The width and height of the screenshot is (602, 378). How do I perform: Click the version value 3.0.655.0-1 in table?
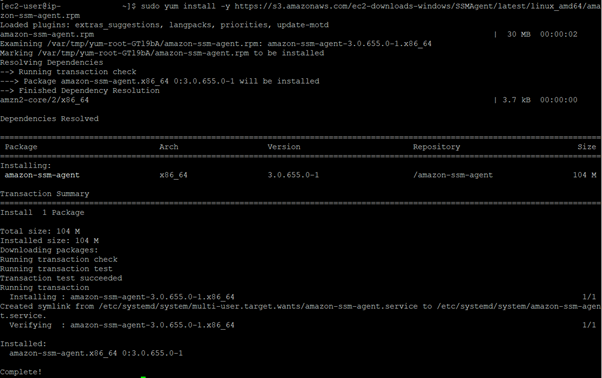293,175
